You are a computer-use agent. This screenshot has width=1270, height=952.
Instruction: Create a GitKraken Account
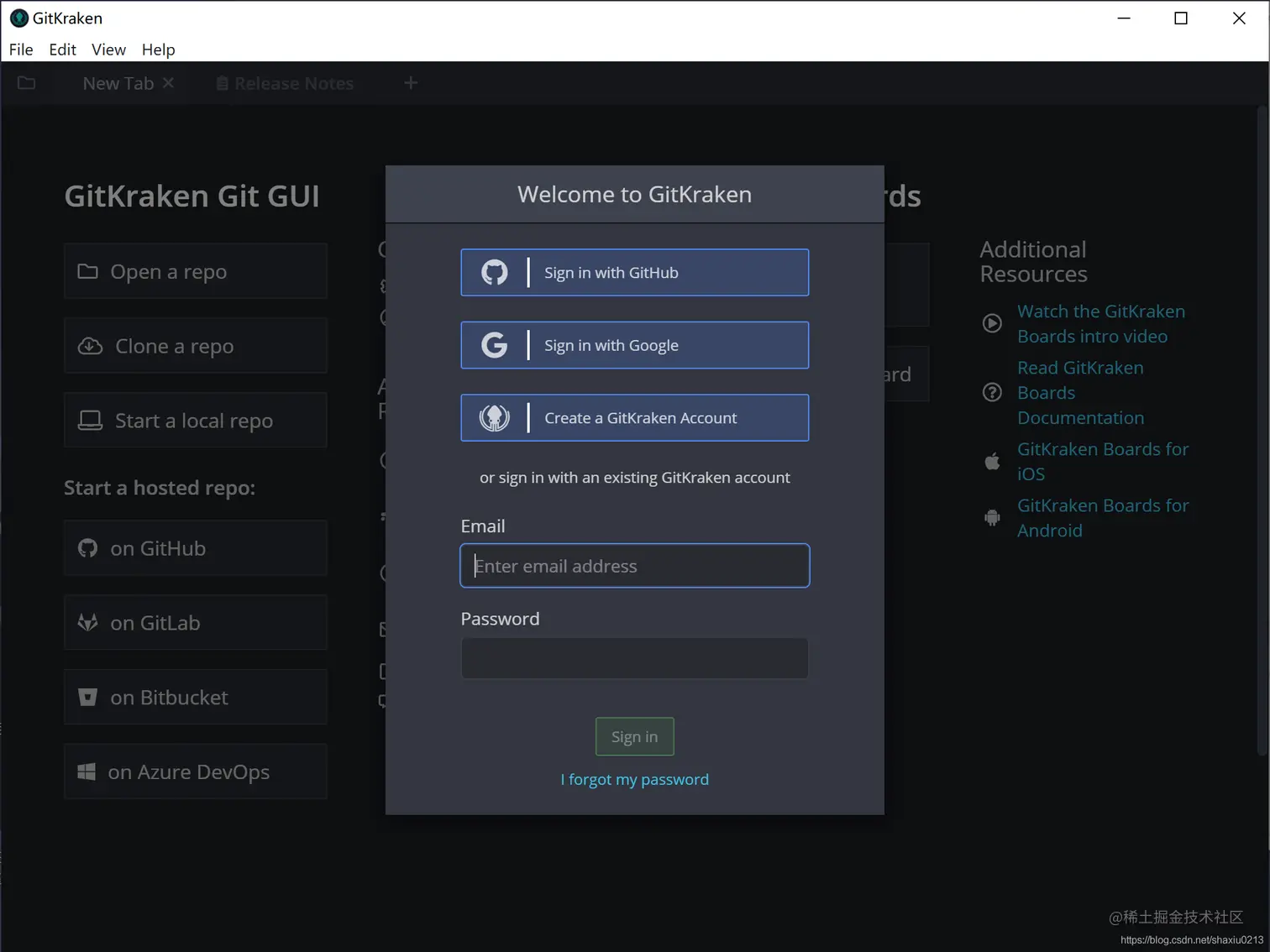point(635,417)
